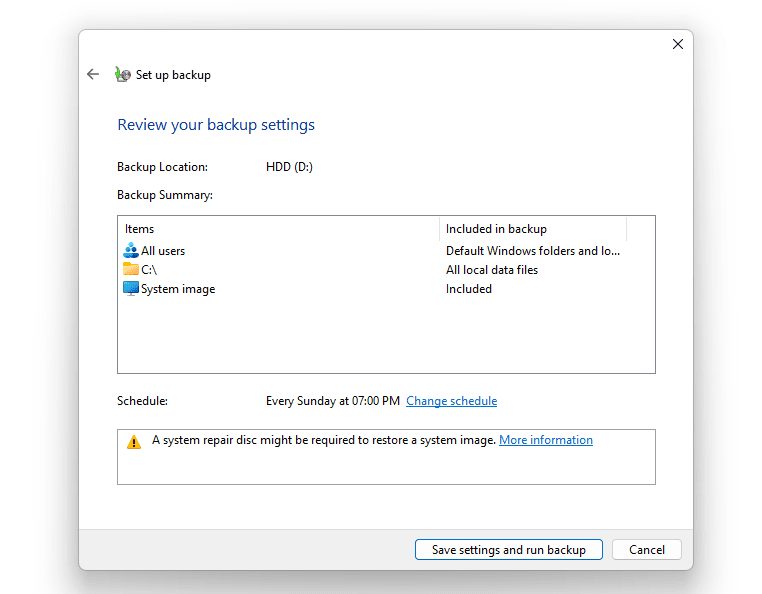Screen dimensions: 762x594
Task: Click Every Sunday at 07:00 PM text
Action: (332, 401)
